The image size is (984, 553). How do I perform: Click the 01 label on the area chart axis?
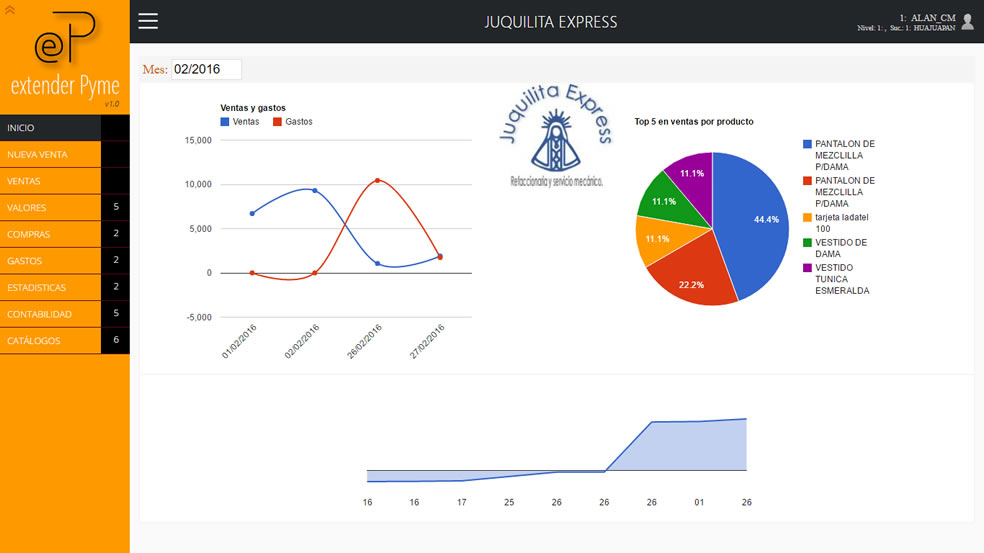(x=699, y=502)
